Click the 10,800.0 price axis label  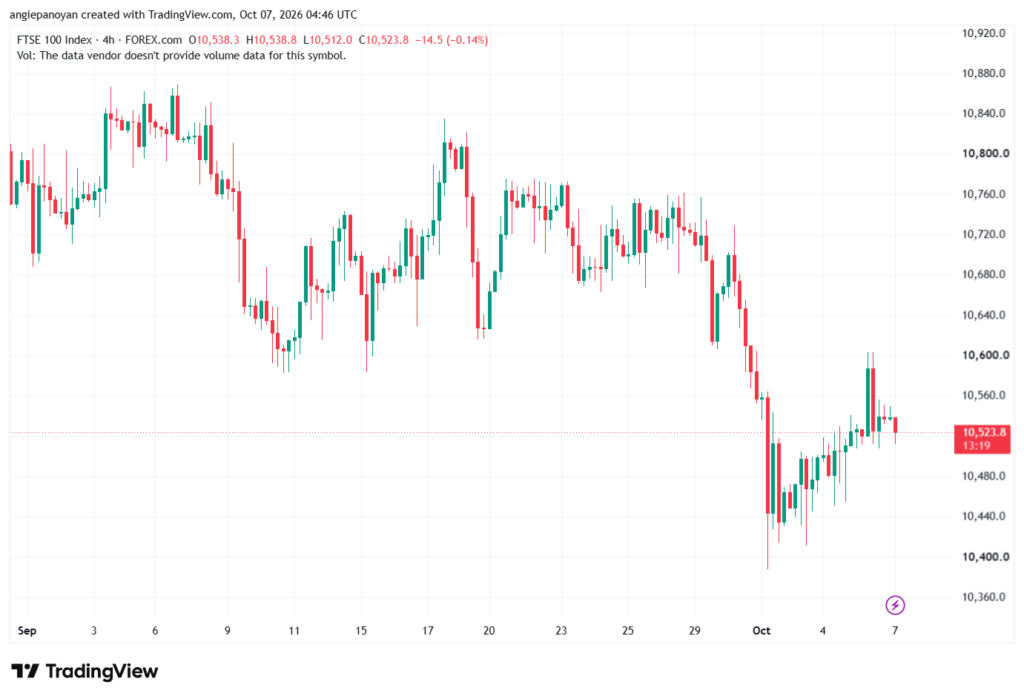[985, 154]
